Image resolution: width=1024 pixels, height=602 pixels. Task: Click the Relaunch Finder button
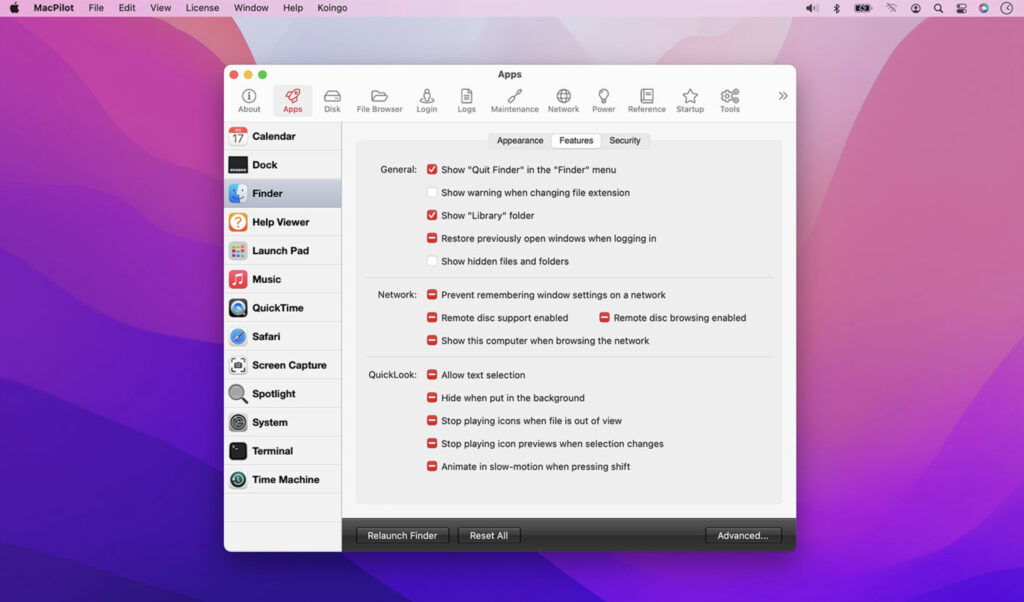coord(402,536)
